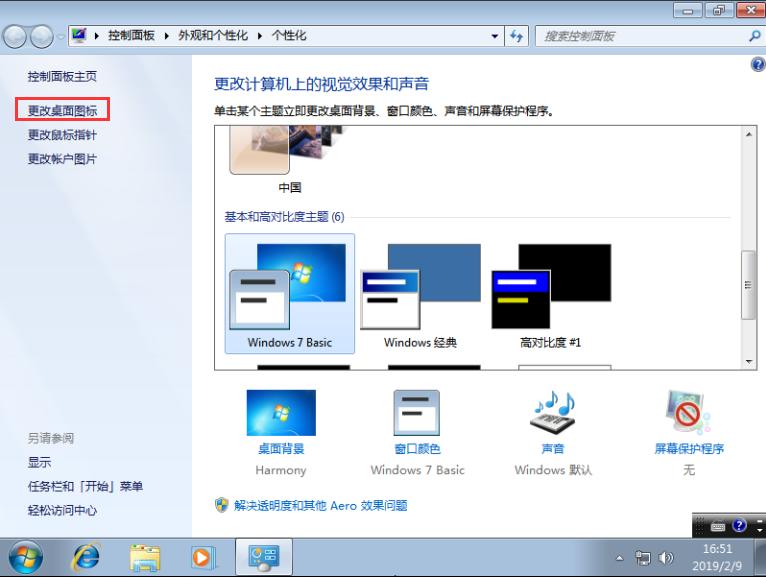766x577 pixels.
Task: Click the network tray icon
Action: (642, 557)
